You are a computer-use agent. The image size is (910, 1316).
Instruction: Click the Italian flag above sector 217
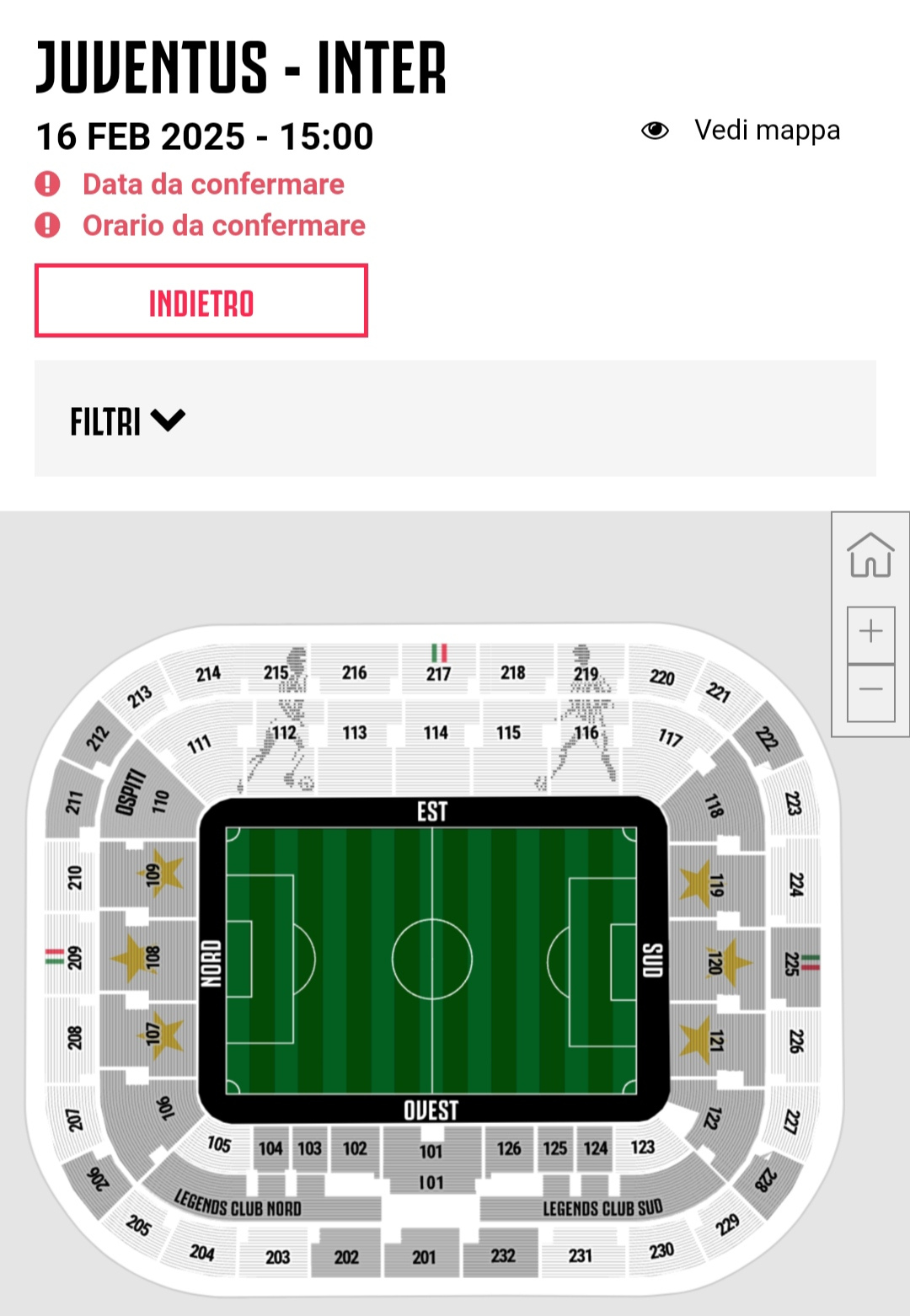(439, 653)
